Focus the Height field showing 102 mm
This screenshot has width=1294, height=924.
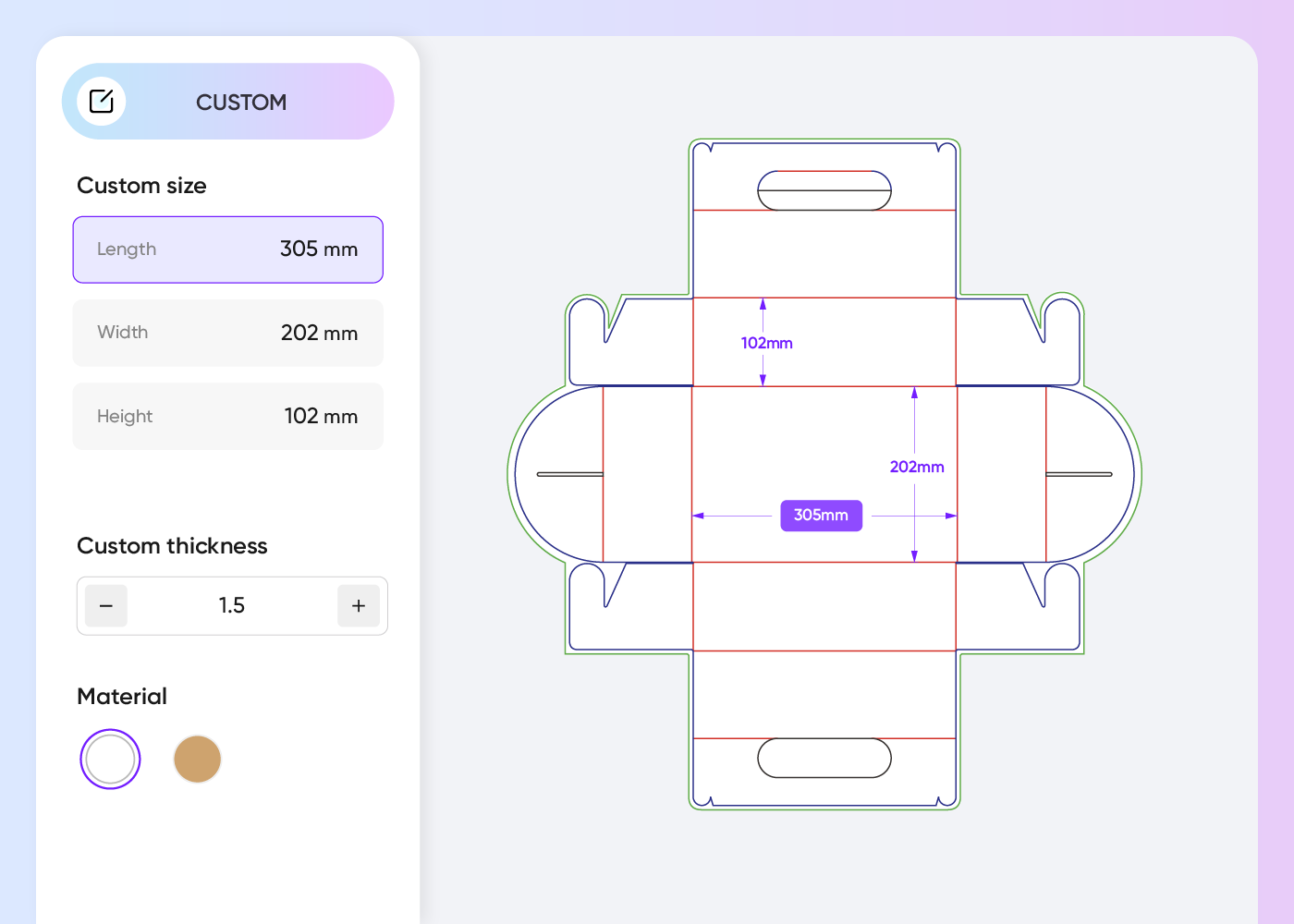[x=227, y=417]
